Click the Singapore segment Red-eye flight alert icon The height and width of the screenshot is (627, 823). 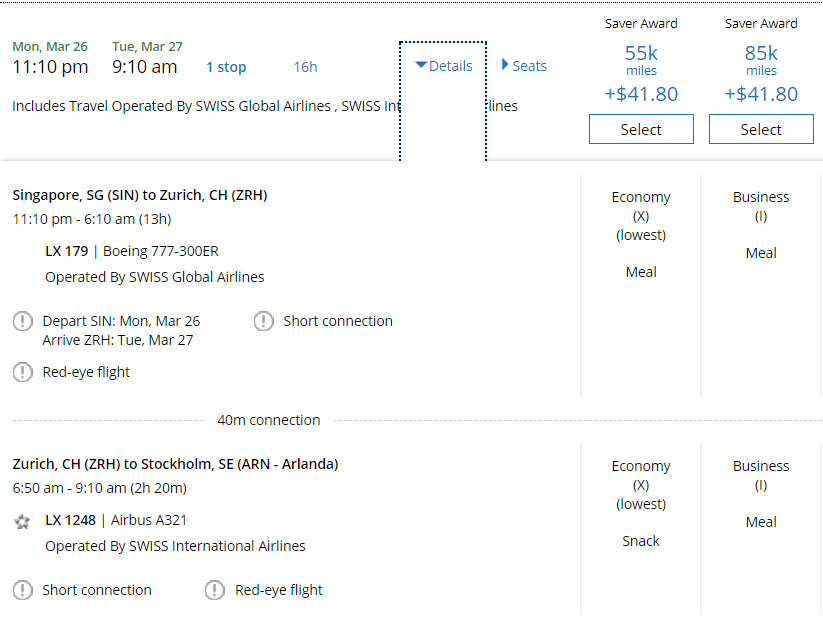22,372
